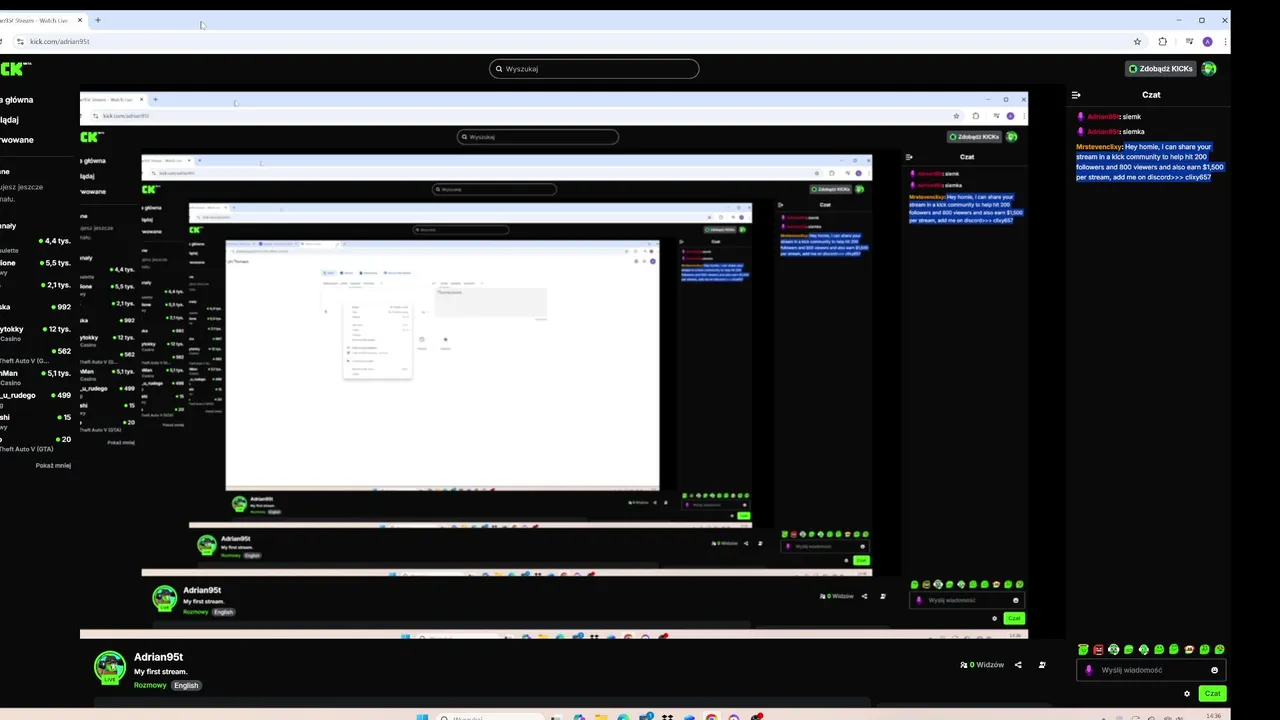Viewport: 1280px width, 720px height.
Task: Click the purple icon inside the chat field
Action: coord(1089,670)
